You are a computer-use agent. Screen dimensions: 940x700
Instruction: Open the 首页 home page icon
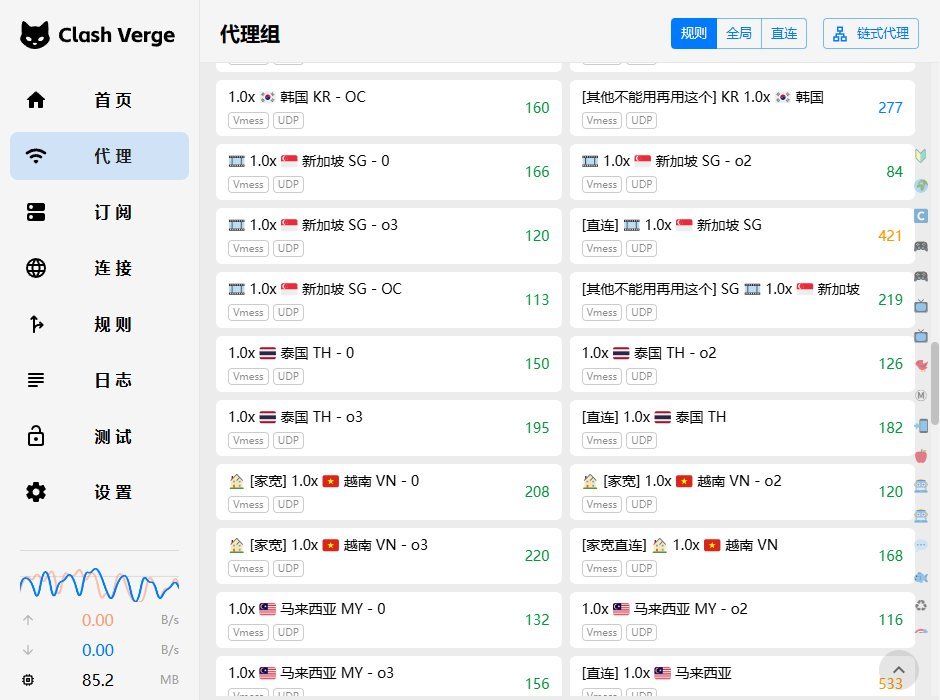tap(36, 100)
